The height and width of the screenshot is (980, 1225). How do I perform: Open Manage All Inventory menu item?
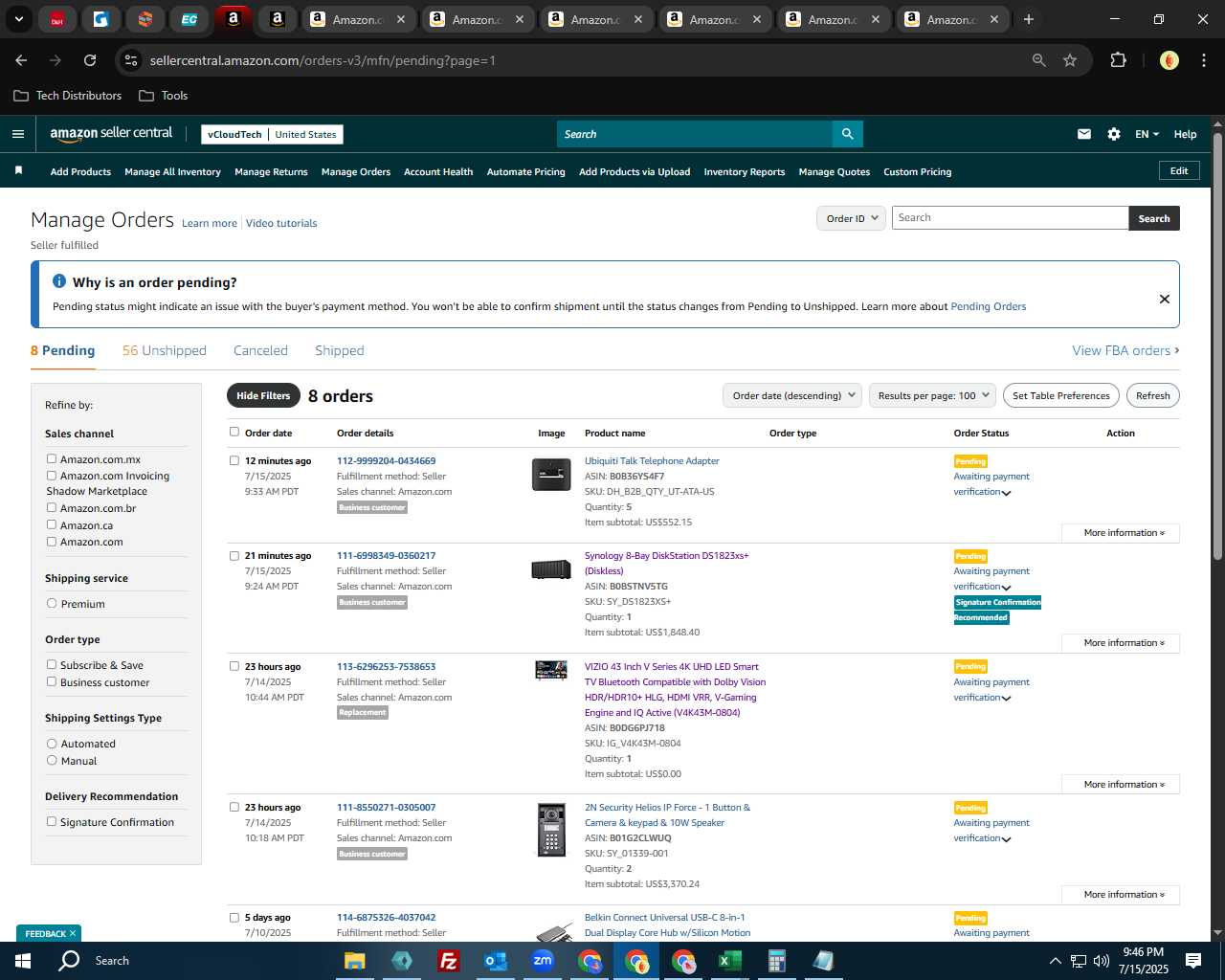tap(172, 172)
